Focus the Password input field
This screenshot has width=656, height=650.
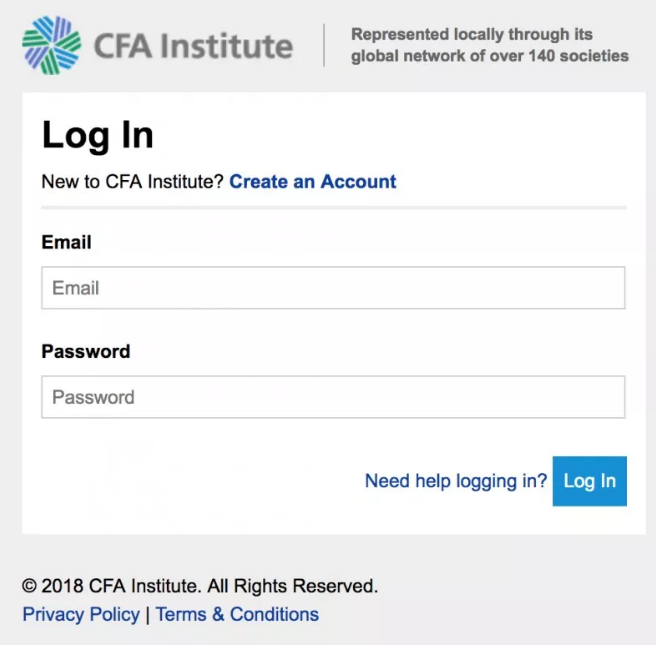click(333, 397)
